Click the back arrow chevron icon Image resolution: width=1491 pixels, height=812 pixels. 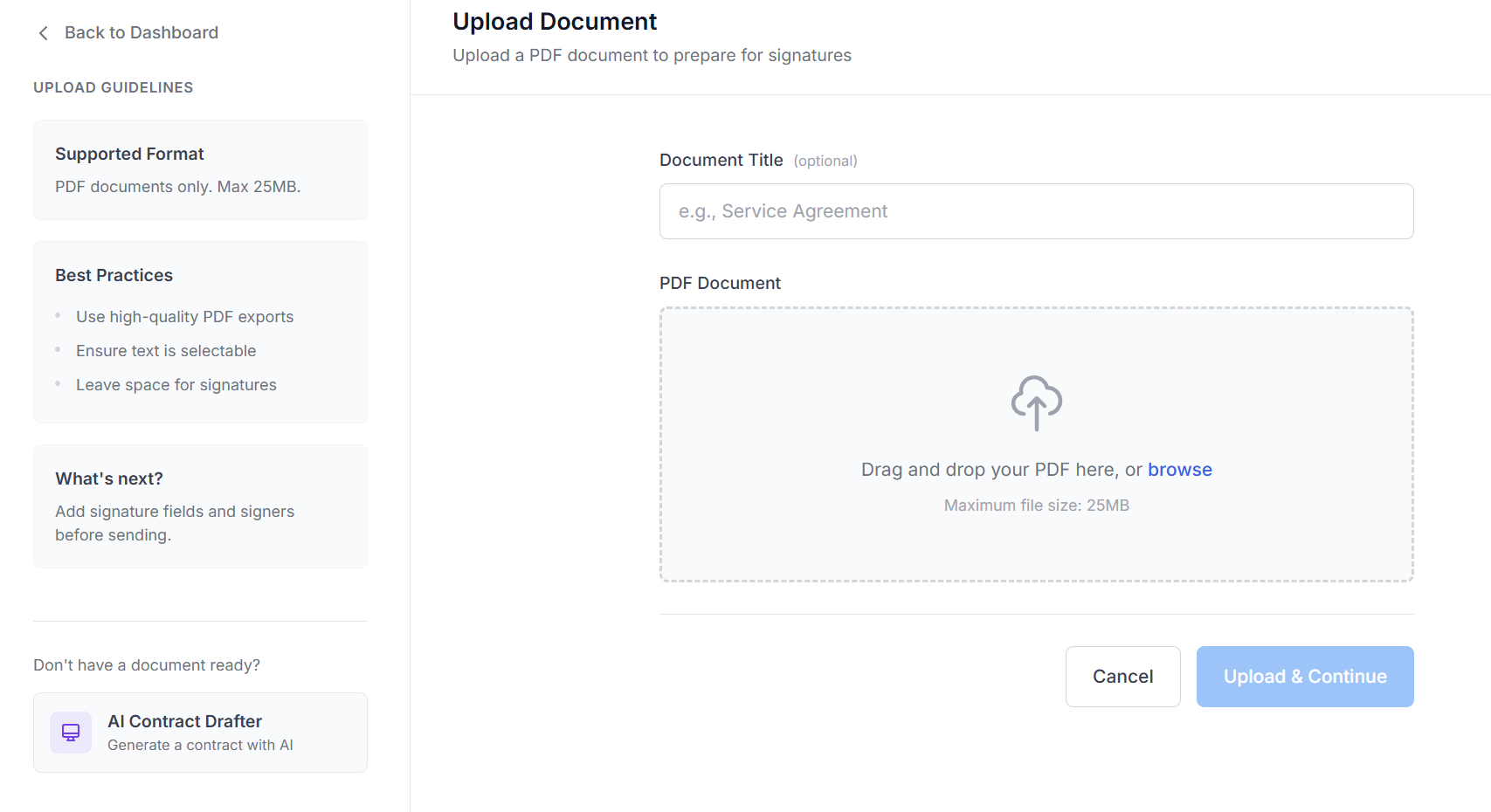pyautogui.click(x=44, y=33)
